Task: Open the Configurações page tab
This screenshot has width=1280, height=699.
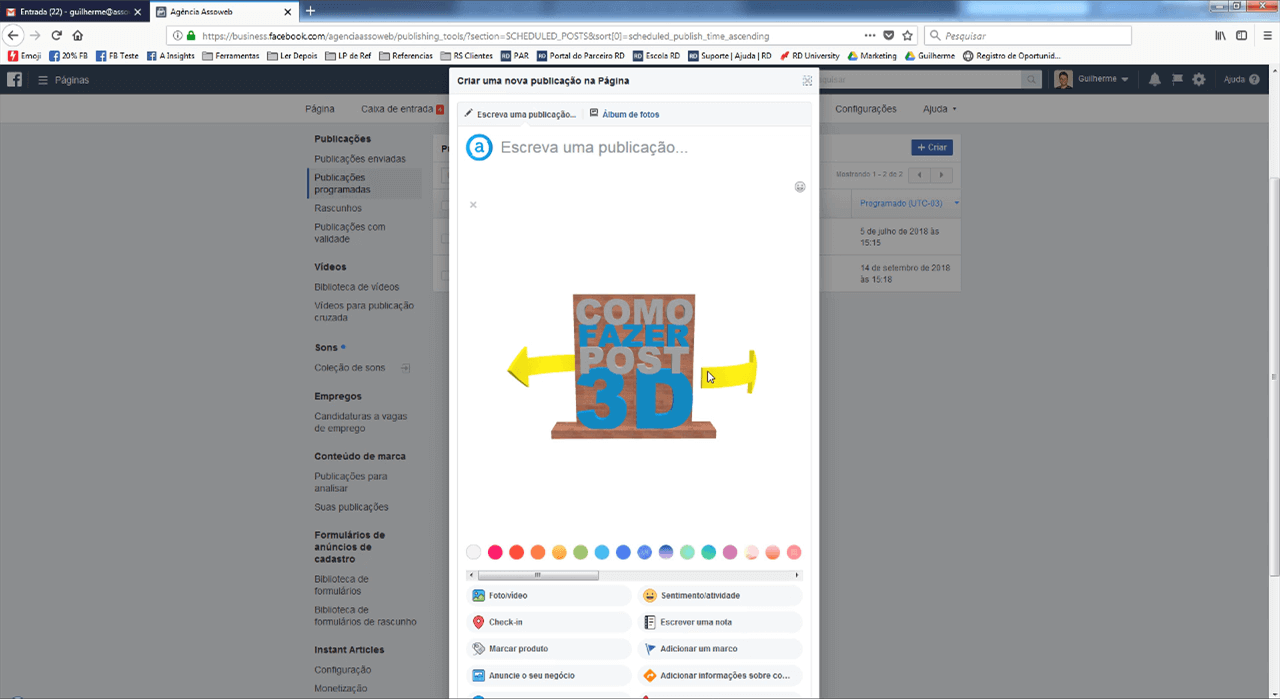Action: tap(865, 109)
